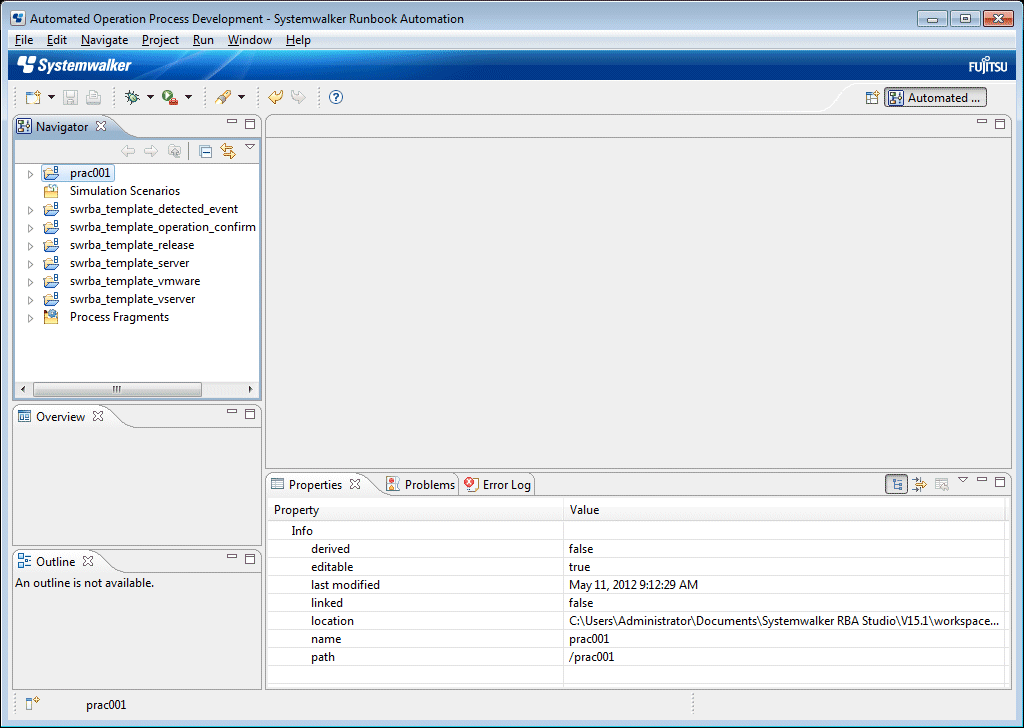Click the Run toolbar icon
This screenshot has width=1024, height=728.
point(170,97)
